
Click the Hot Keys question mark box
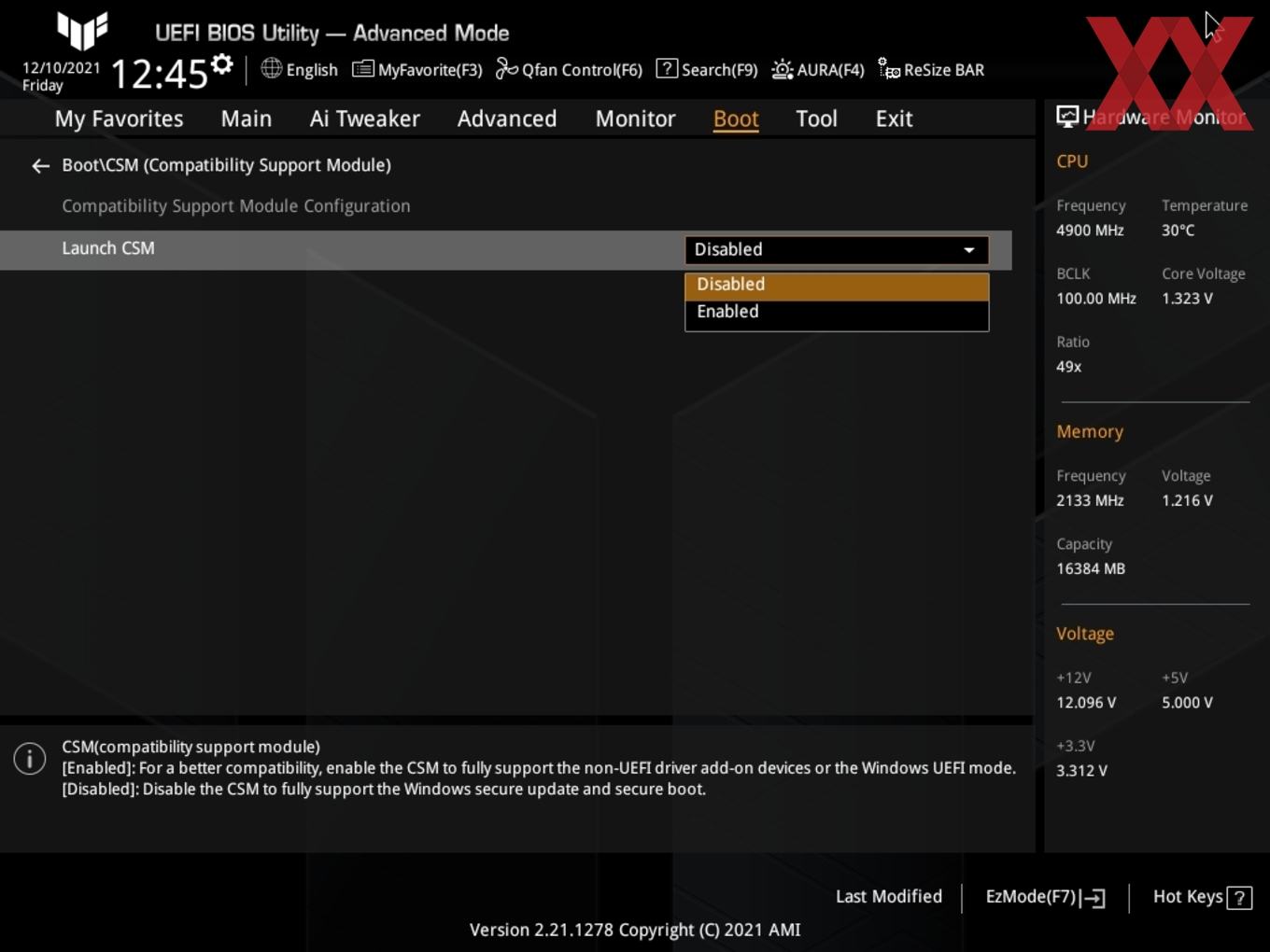coord(1239,898)
